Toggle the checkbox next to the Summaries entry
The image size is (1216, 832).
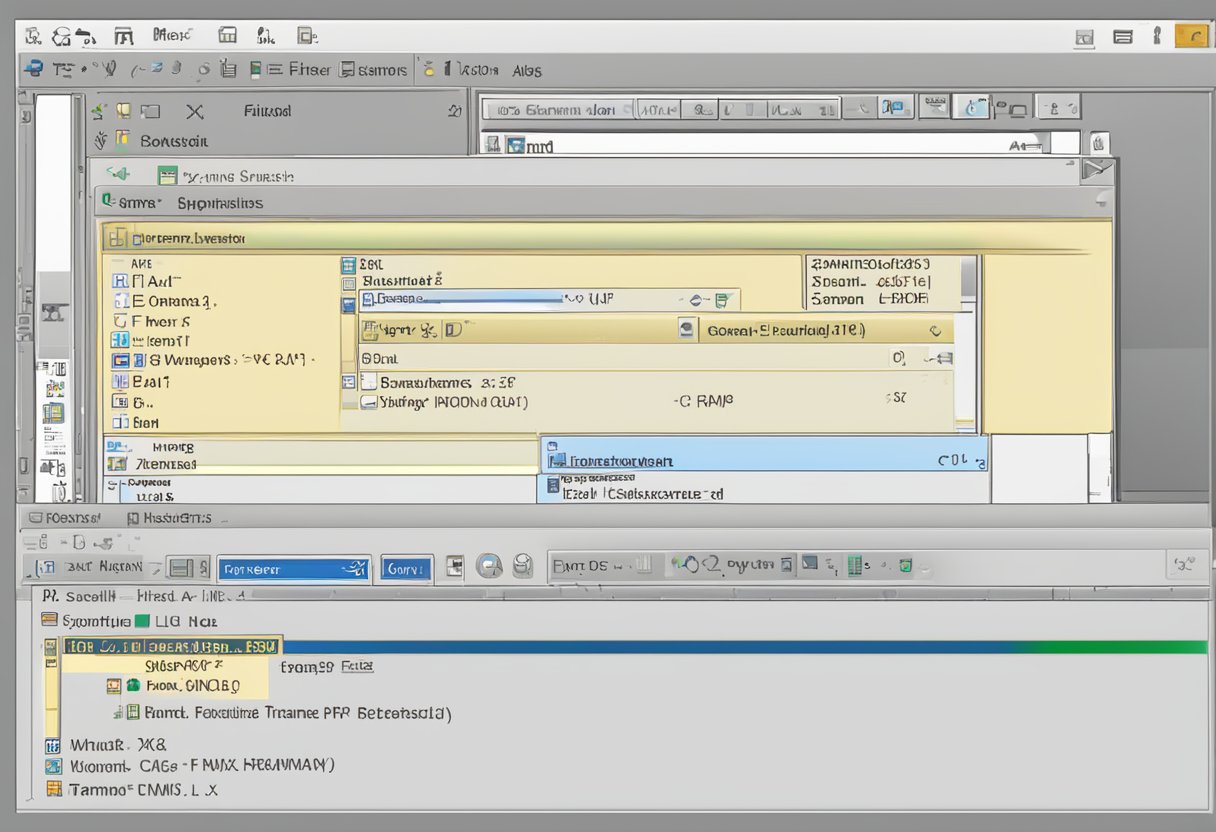tap(47, 620)
